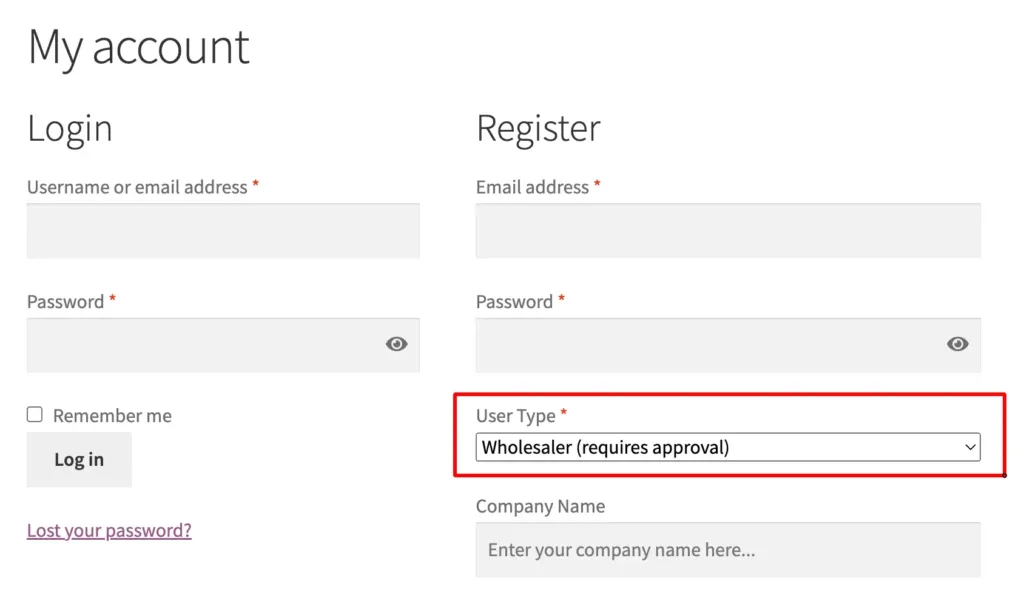Click the Log in button
Screen dimensions: 1024x592
click(x=79, y=459)
